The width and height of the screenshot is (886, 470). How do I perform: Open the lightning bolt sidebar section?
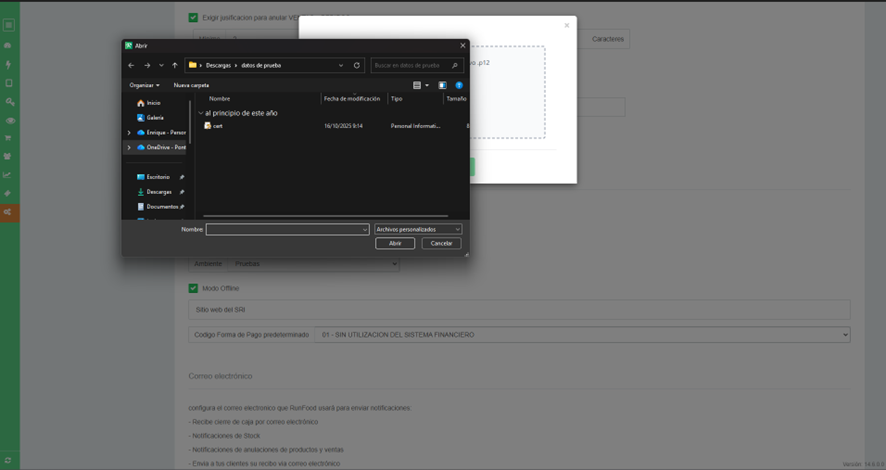(x=8, y=64)
